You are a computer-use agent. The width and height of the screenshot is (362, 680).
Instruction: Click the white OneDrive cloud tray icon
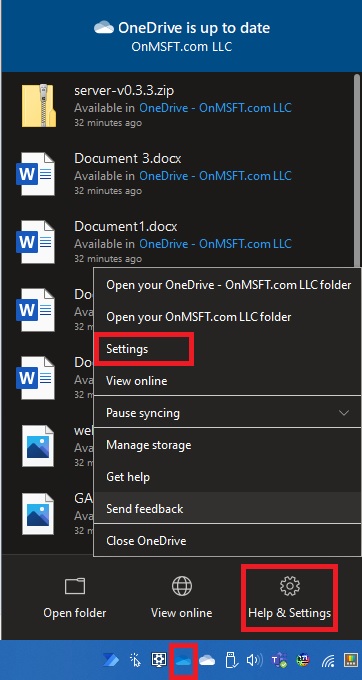click(x=207, y=660)
